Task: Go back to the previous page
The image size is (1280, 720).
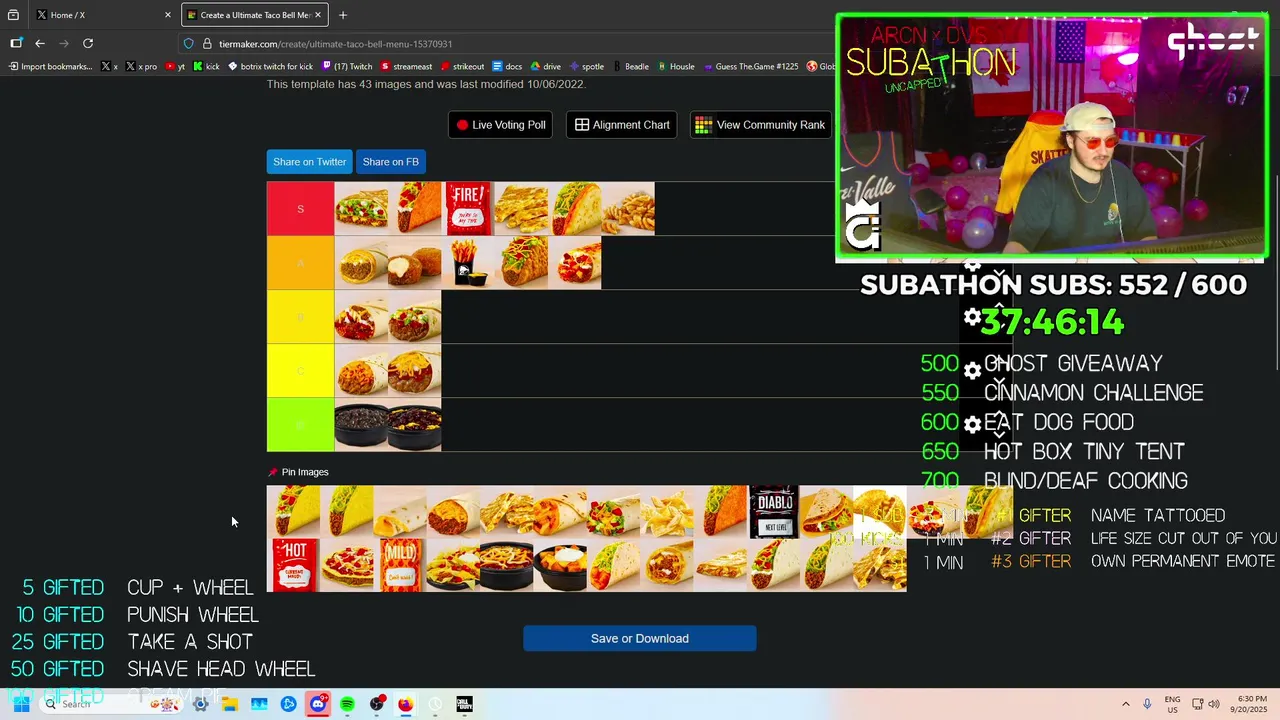Action: coord(40,43)
